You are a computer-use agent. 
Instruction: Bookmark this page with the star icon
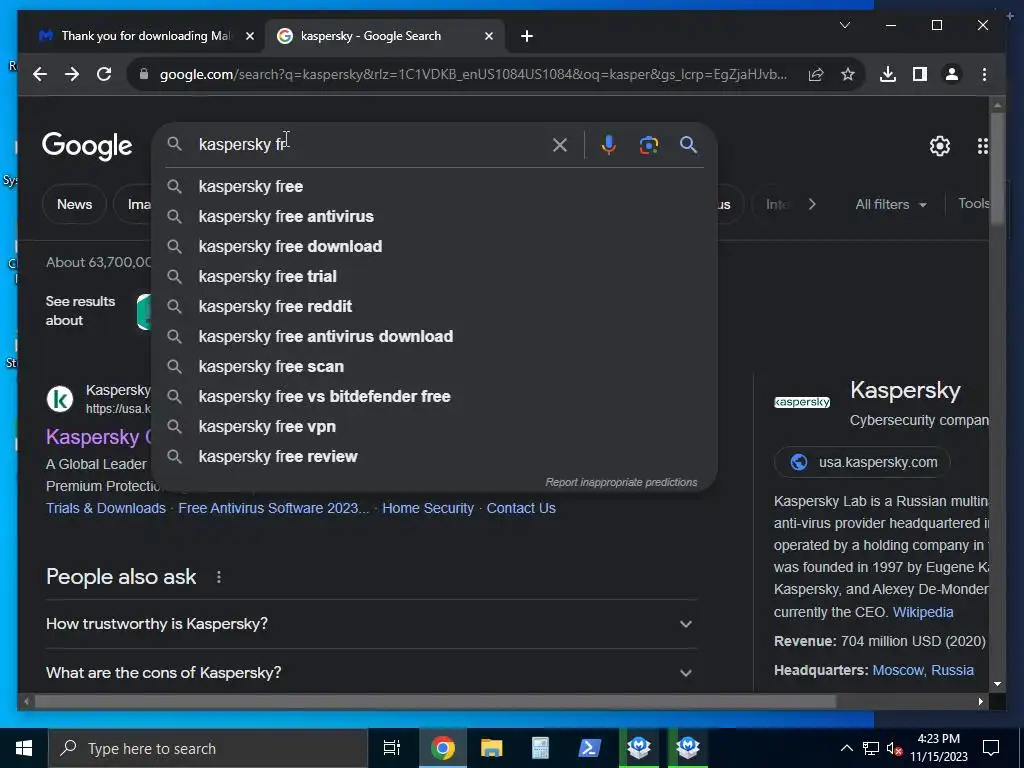click(x=848, y=74)
